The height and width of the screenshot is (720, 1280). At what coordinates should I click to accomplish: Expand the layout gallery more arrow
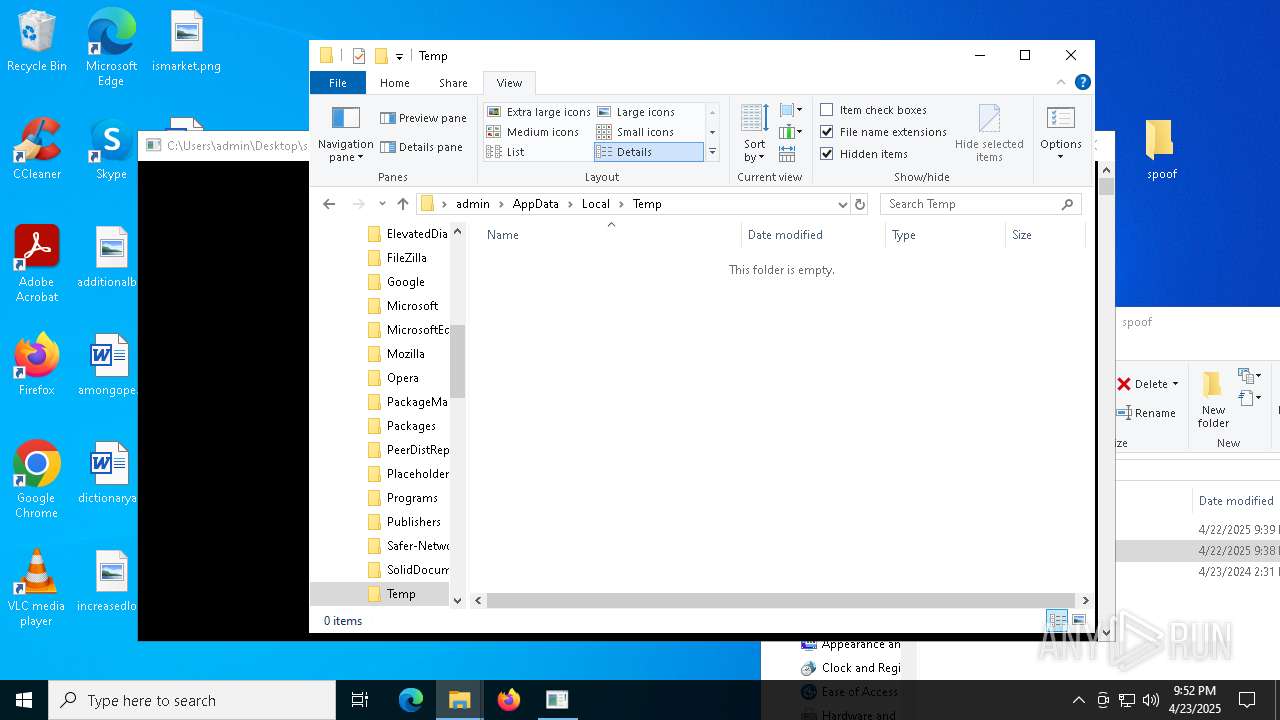[x=712, y=152]
